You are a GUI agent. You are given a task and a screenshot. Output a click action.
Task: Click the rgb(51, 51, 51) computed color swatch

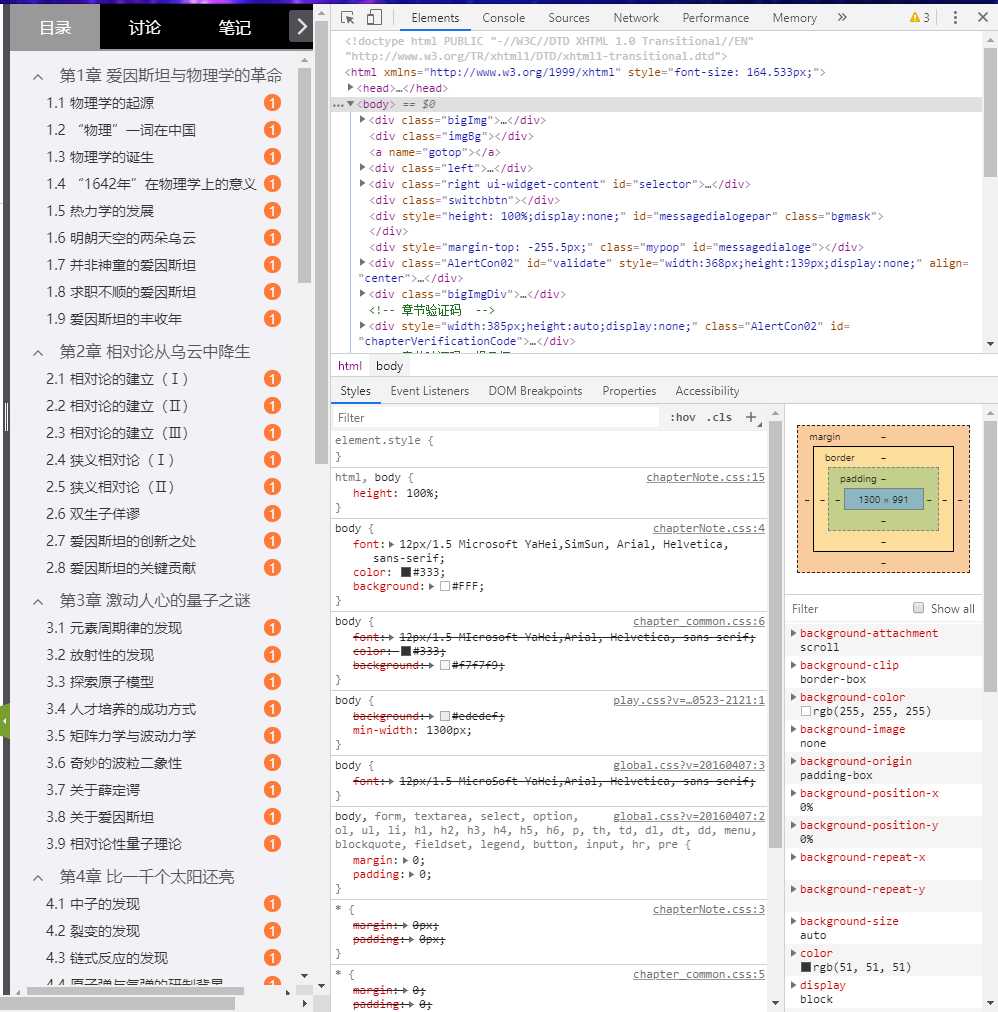[806, 966]
